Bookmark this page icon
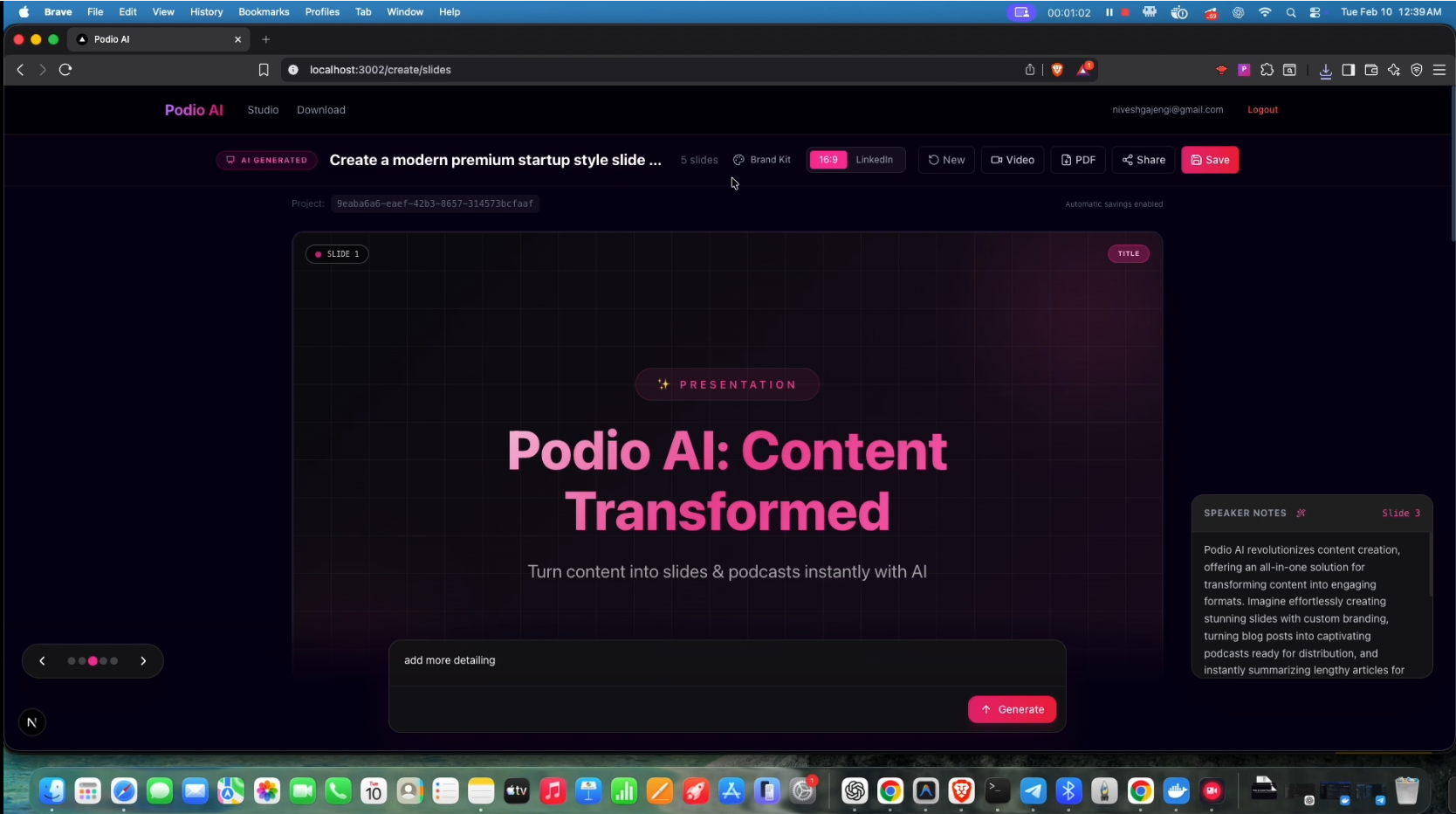 point(264,70)
